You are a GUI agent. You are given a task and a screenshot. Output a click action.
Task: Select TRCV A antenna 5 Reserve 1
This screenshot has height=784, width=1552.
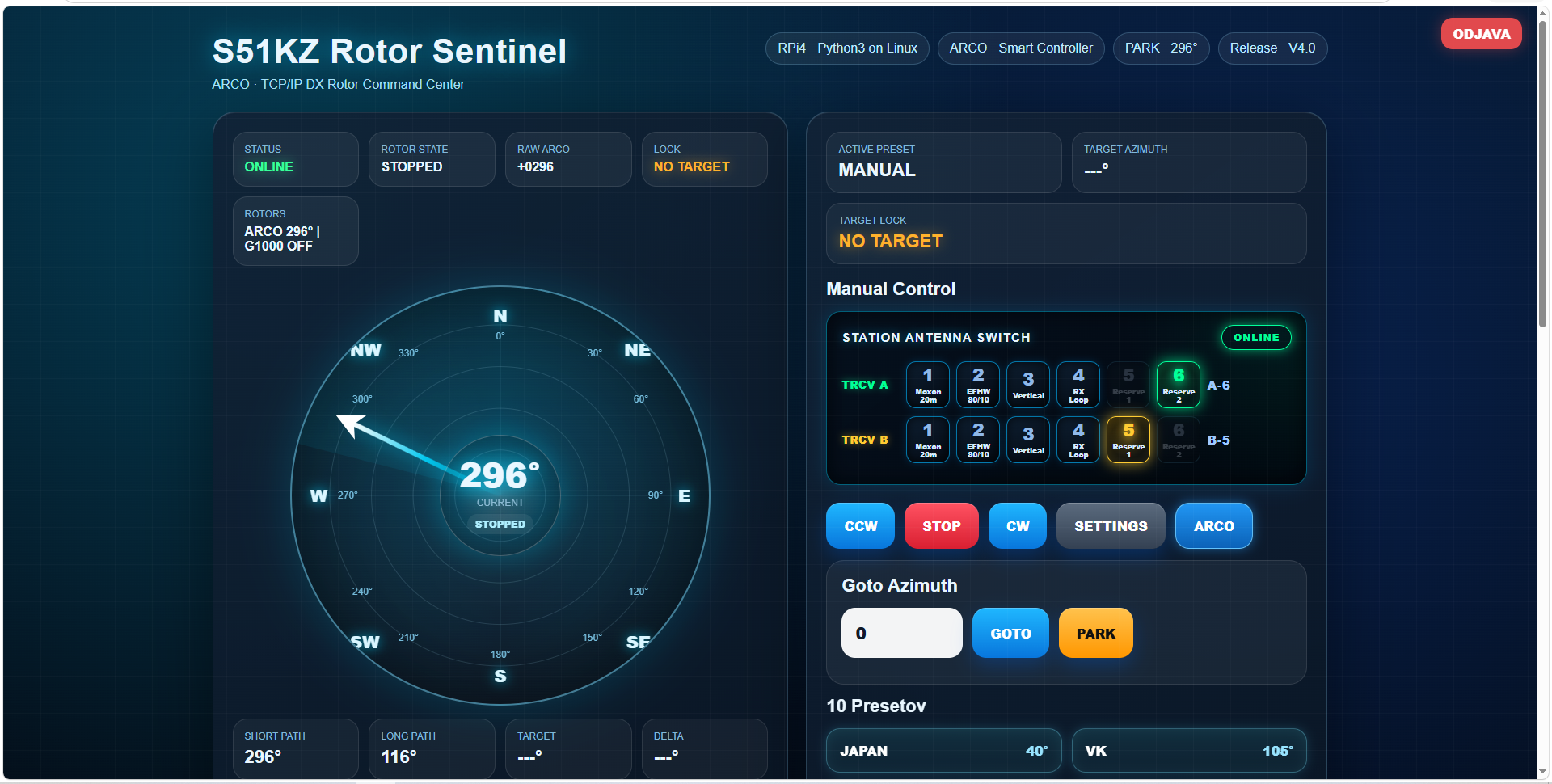[x=1128, y=385]
